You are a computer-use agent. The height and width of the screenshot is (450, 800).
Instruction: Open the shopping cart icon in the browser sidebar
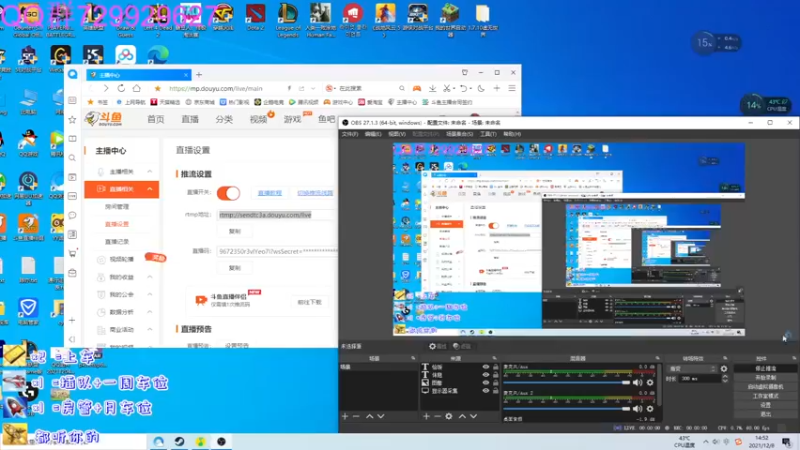[72, 254]
